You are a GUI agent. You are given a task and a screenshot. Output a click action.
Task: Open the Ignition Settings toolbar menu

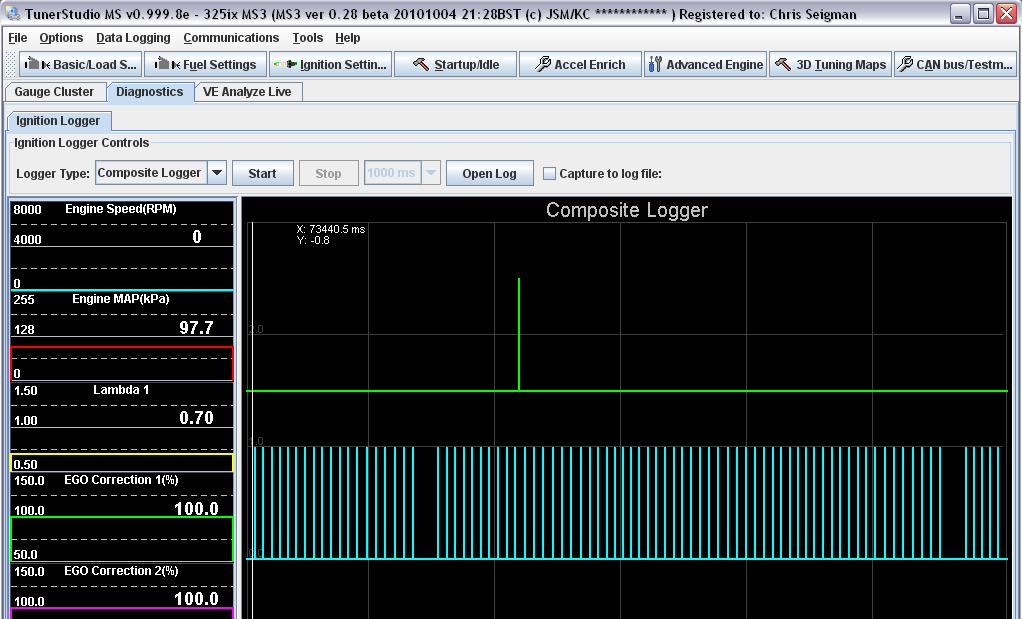pyautogui.click(x=330, y=65)
